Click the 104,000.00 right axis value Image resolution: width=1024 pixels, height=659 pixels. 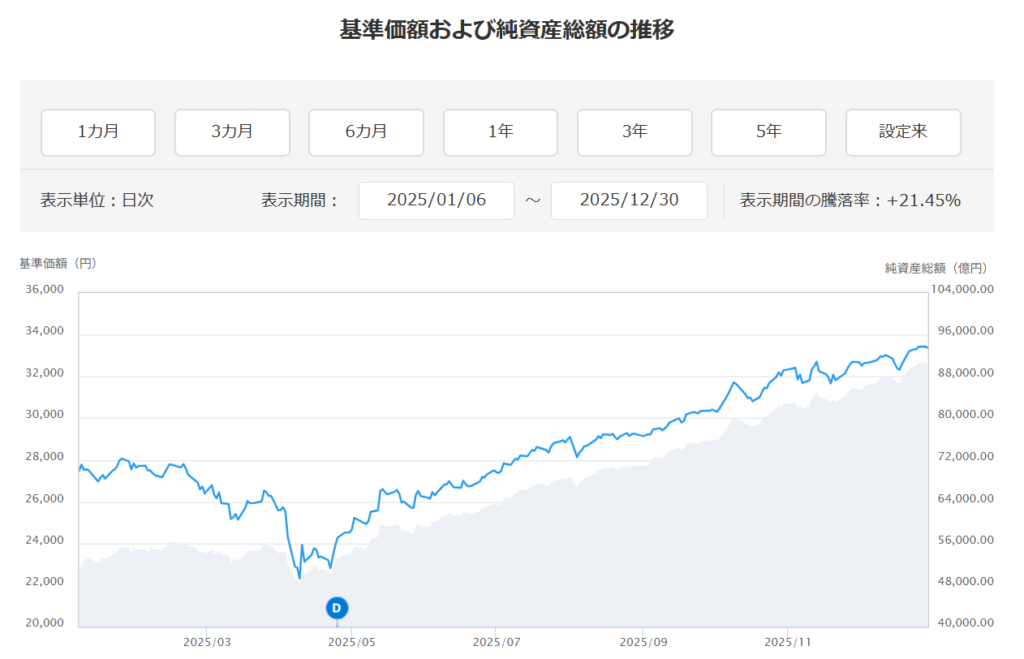coord(962,290)
